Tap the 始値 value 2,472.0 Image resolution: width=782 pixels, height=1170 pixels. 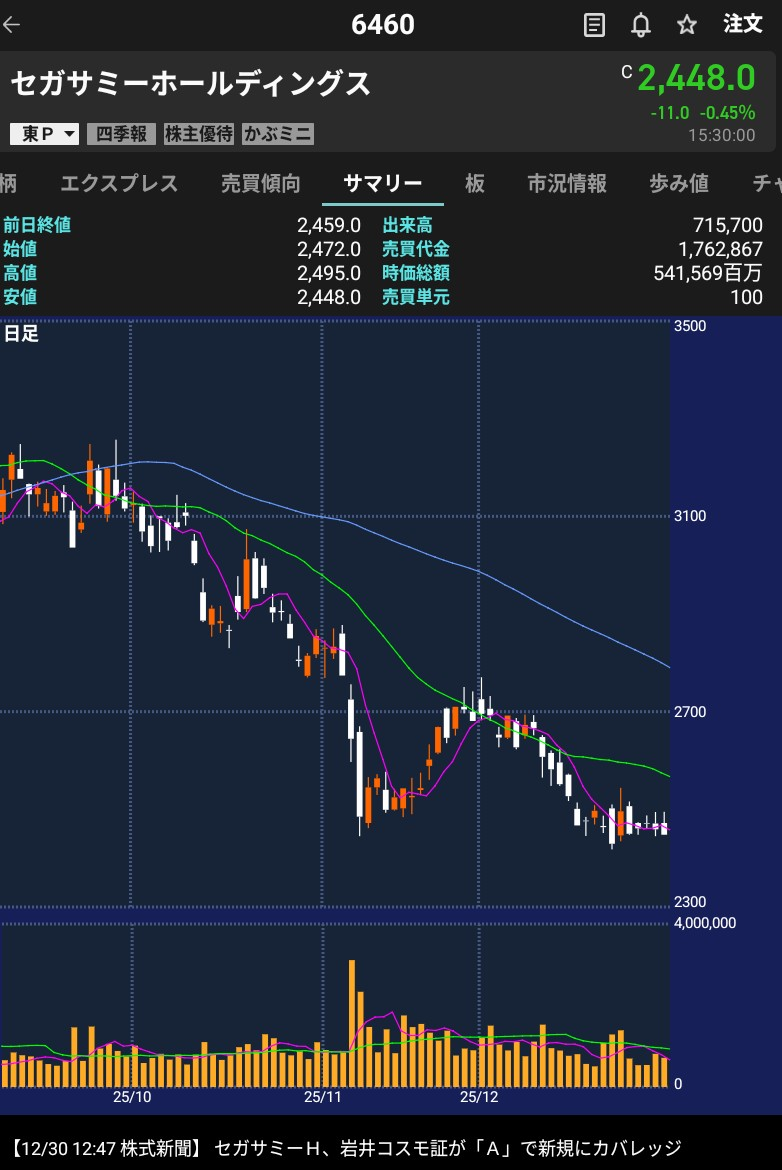pos(328,249)
